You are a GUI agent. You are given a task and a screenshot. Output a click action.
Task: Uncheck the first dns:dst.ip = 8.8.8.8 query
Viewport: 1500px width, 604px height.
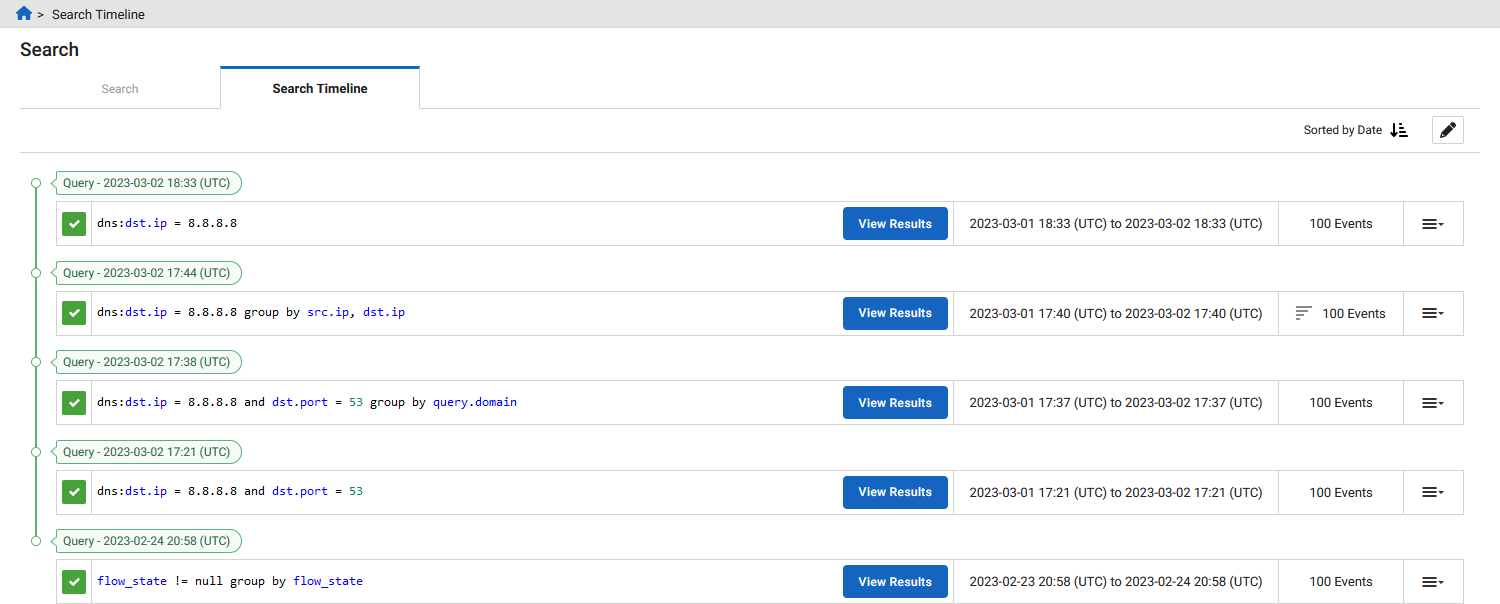tap(73, 223)
